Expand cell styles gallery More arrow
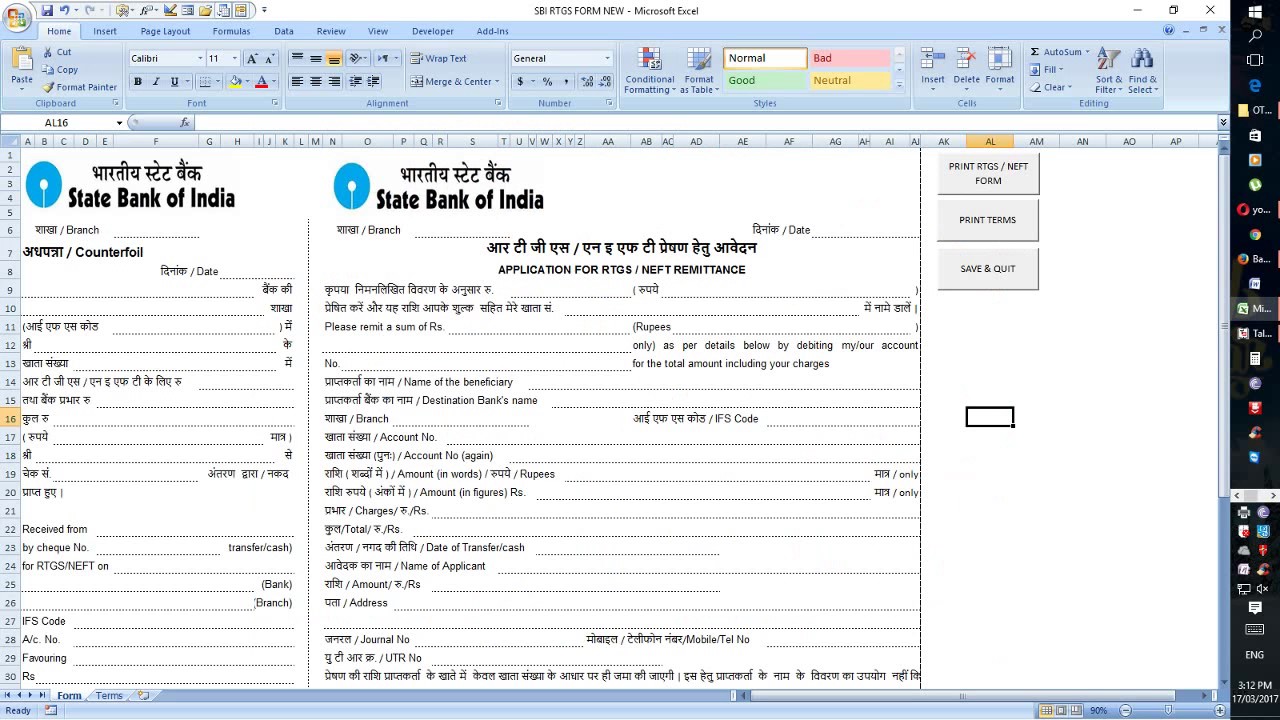This screenshot has height=720, width=1280. pos(899,87)
